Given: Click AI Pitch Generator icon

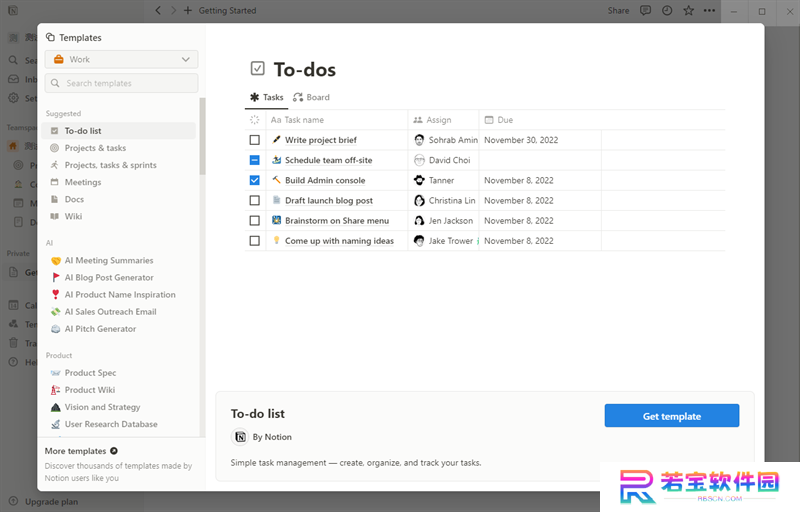Looking at the screenshot, I should (x=56, y=329).
